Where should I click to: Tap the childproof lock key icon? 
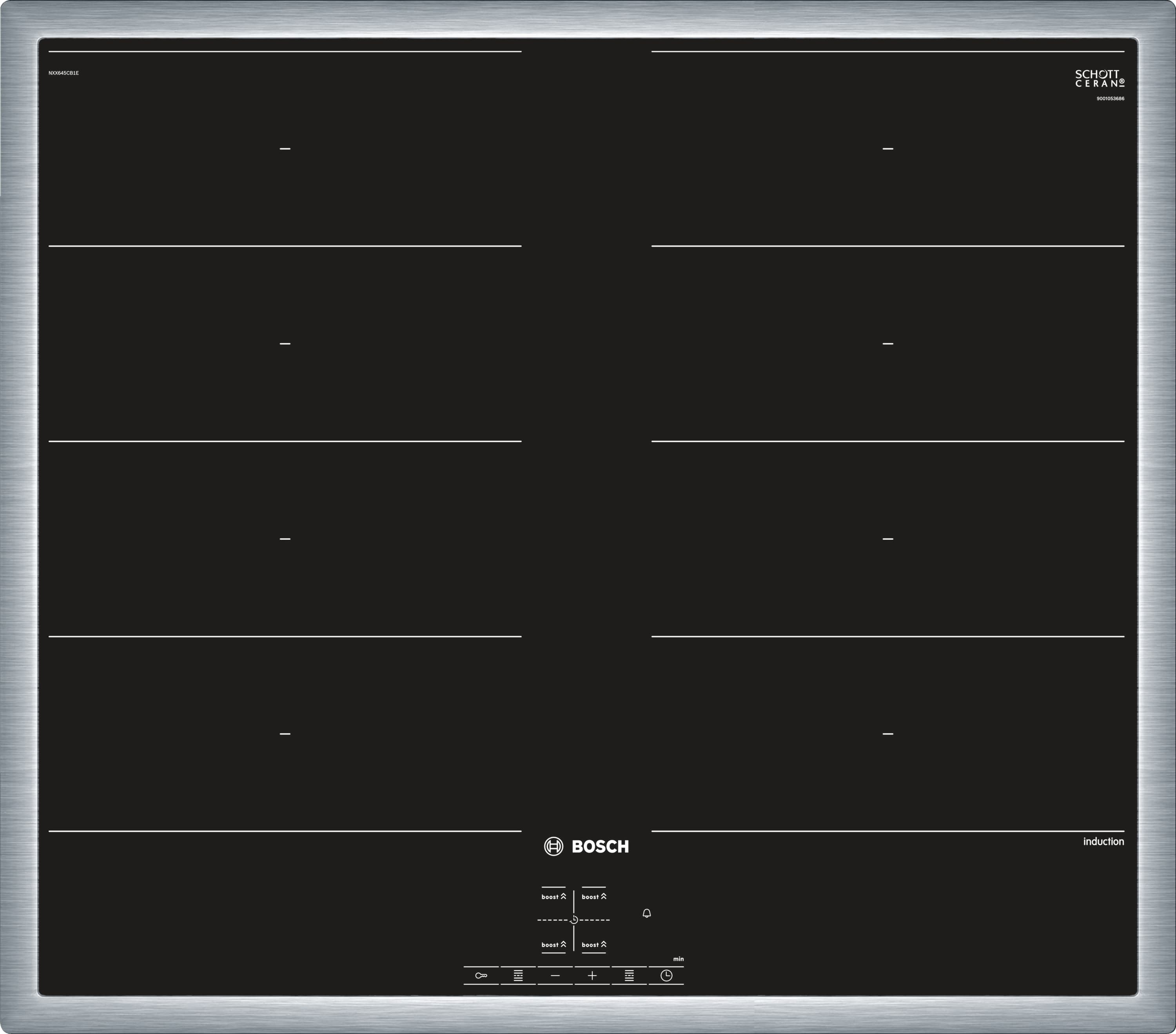tap(481, 975)
